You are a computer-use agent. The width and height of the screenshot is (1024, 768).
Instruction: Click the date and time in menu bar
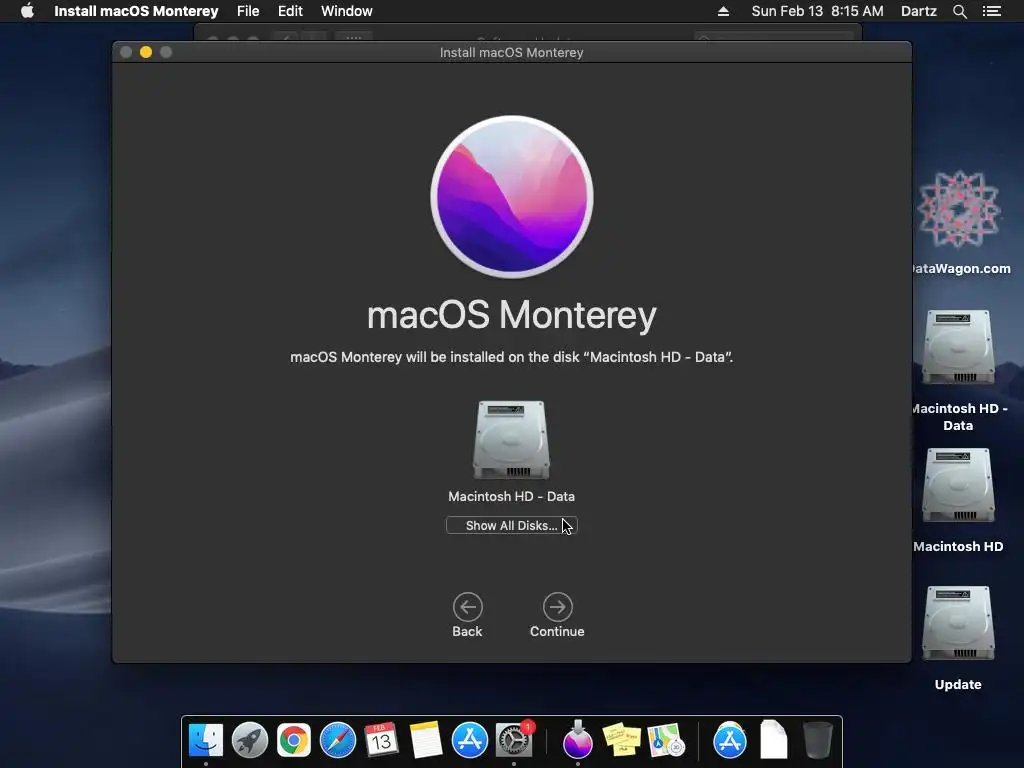click(x=817, y=11)
